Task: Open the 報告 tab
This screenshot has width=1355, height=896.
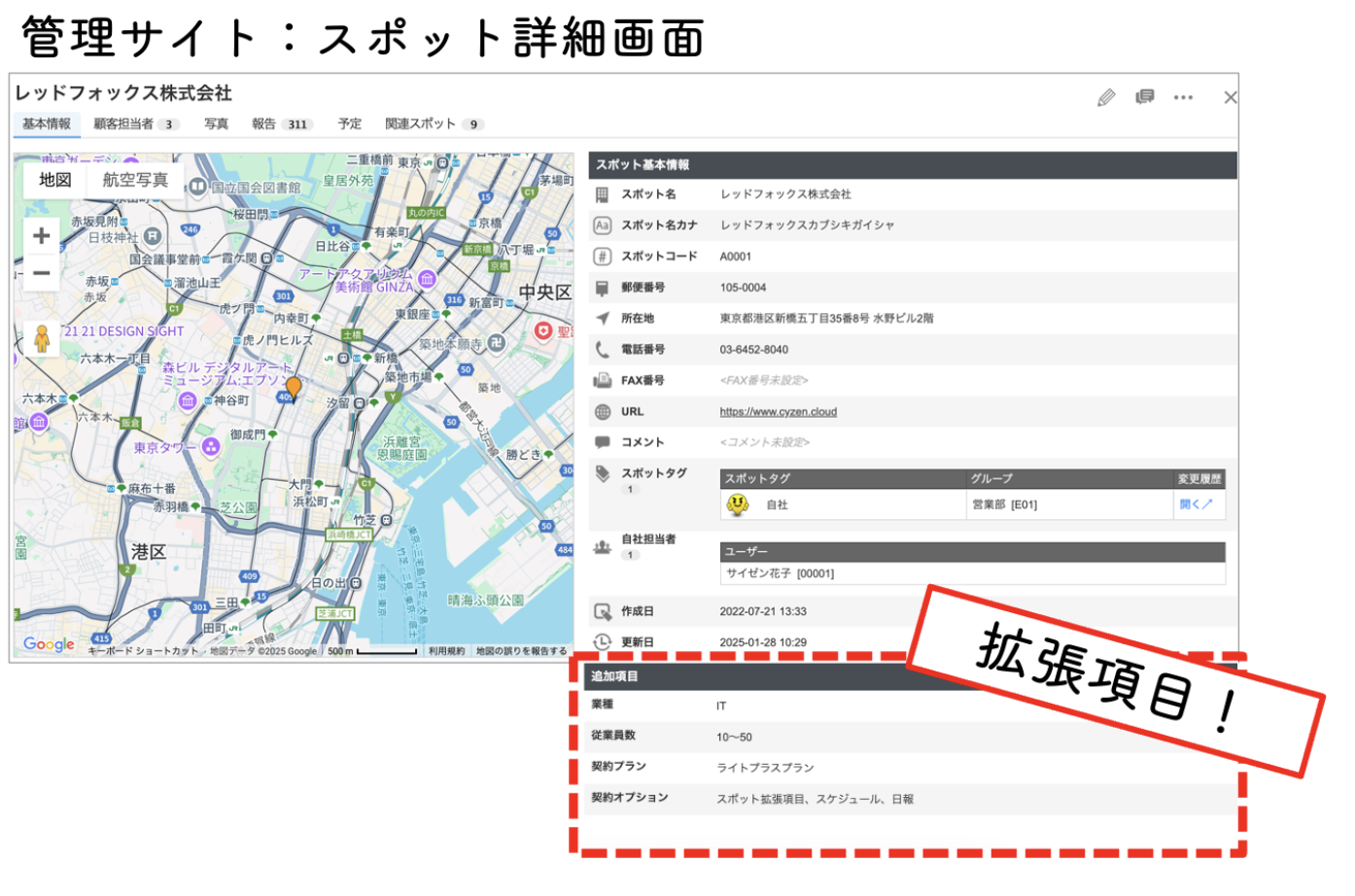Action: click(281, 124)
